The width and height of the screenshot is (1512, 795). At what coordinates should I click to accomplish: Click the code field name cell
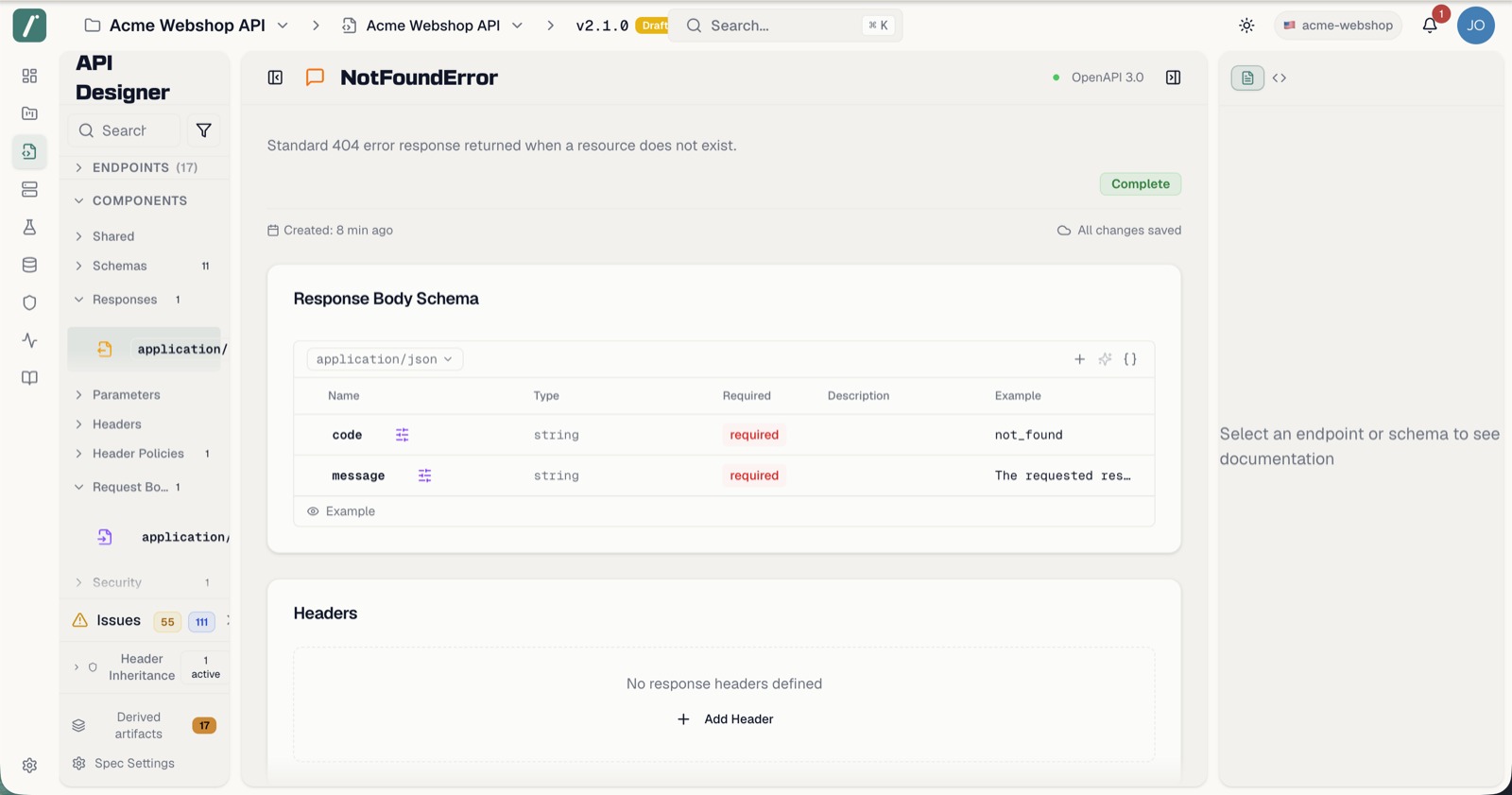coord(347,435)
